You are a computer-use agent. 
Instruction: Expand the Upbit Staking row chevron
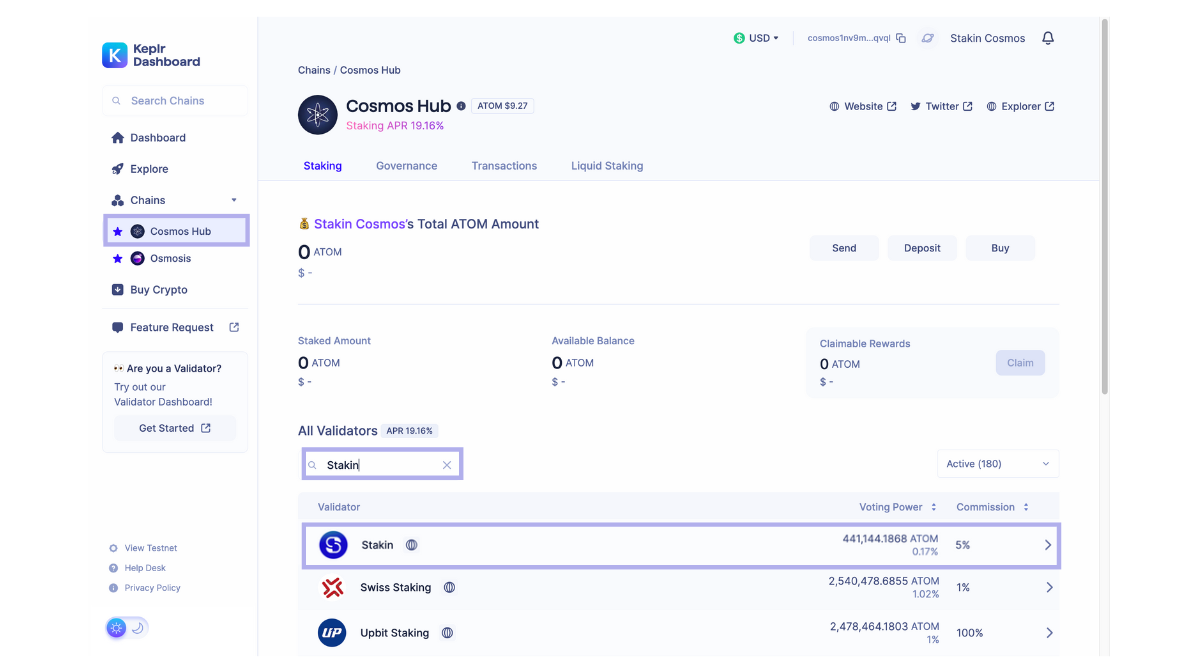tap(1049, 633)
